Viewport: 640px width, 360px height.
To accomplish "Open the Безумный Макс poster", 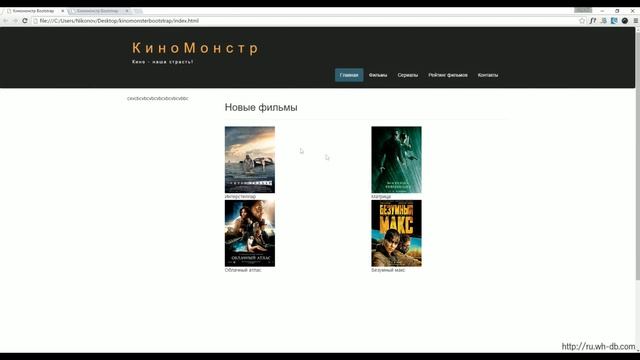I will point(396,233).
